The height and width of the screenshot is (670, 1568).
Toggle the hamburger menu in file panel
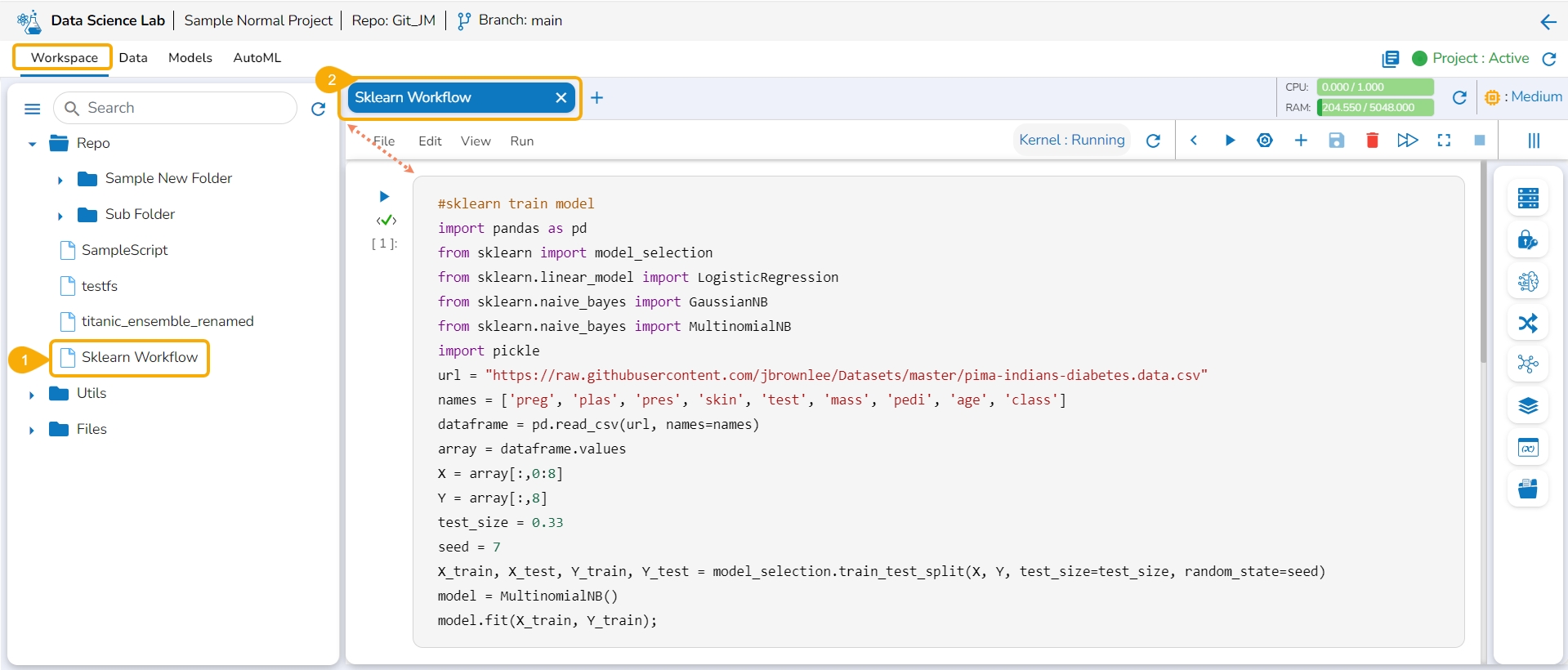click(x=33, y=109)
